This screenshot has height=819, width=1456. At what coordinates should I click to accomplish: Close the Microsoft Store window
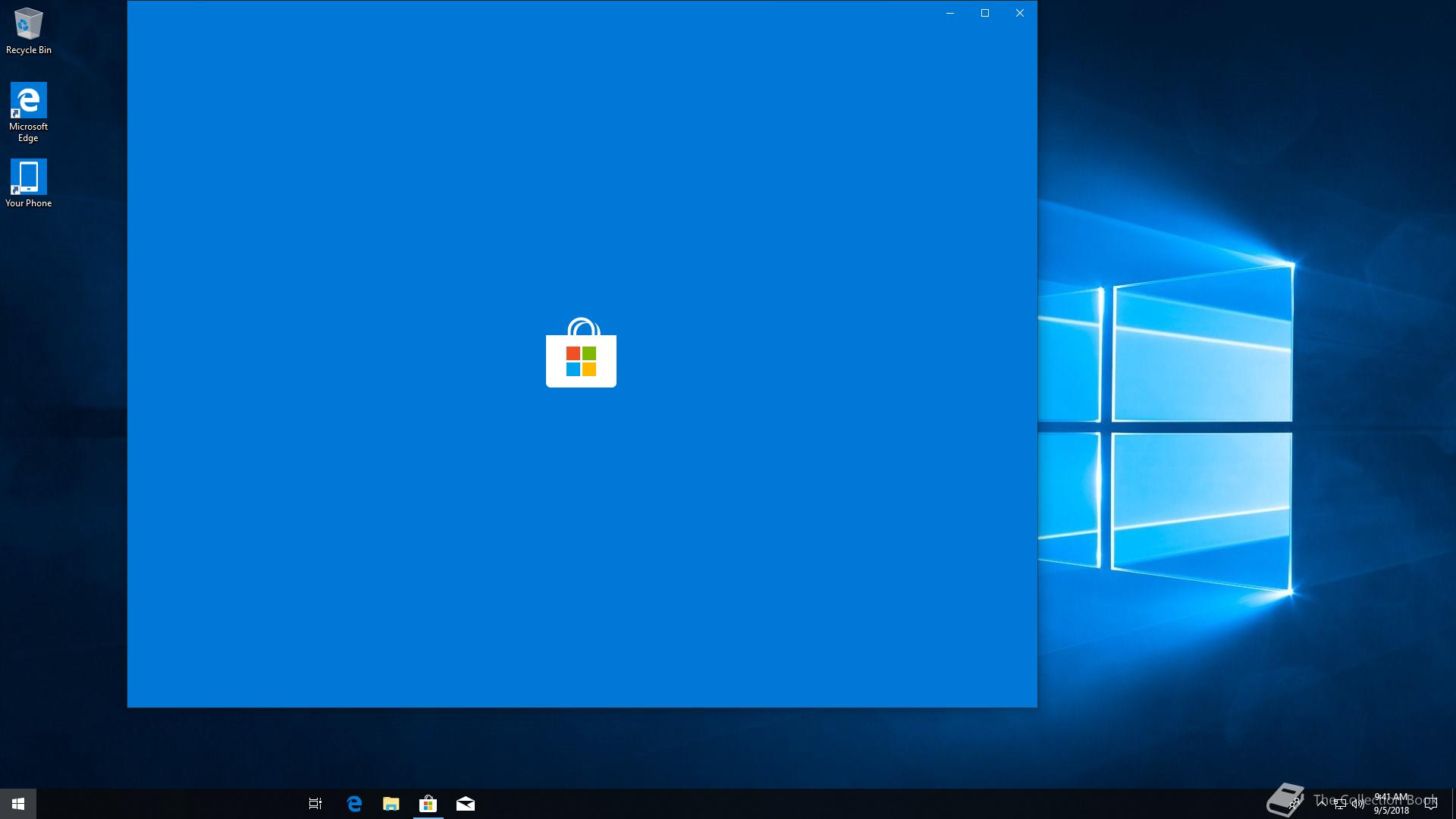tap(1020, 13)
